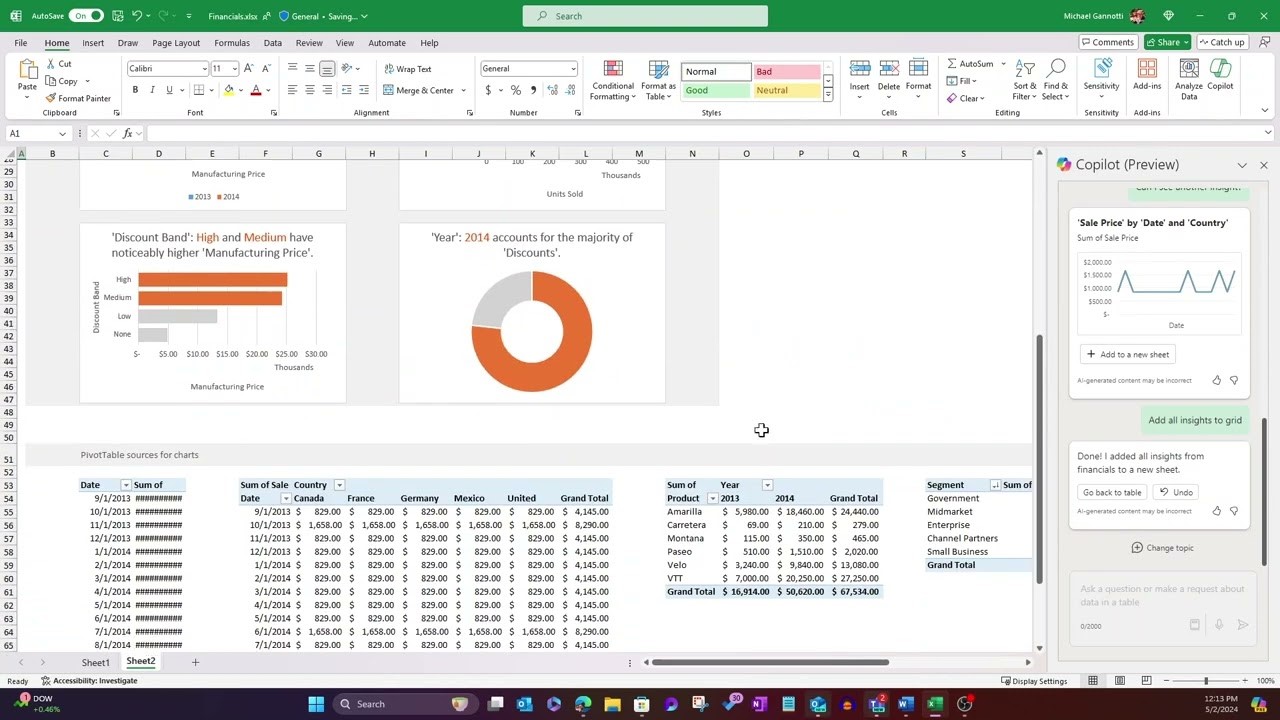The image size is (1280, 720).
Task: Expand the Merge & Center dropdown arrow
Action: point(463,90)
